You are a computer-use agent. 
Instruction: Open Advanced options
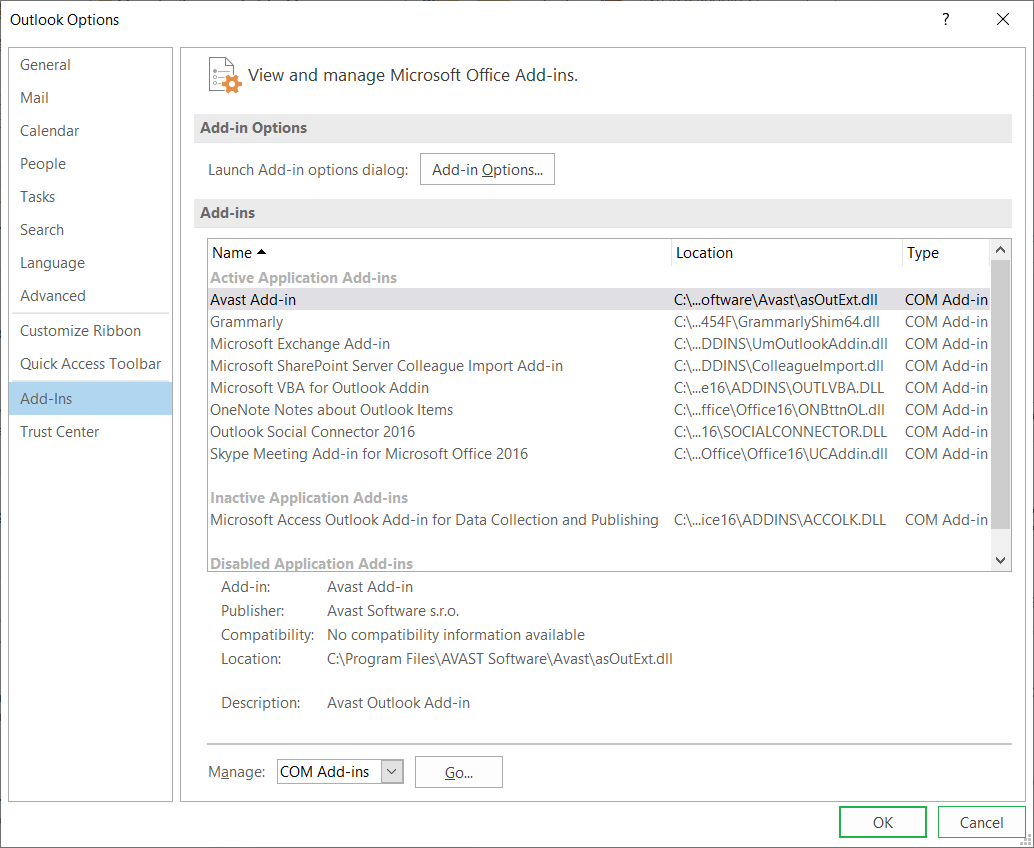point(91,295)
